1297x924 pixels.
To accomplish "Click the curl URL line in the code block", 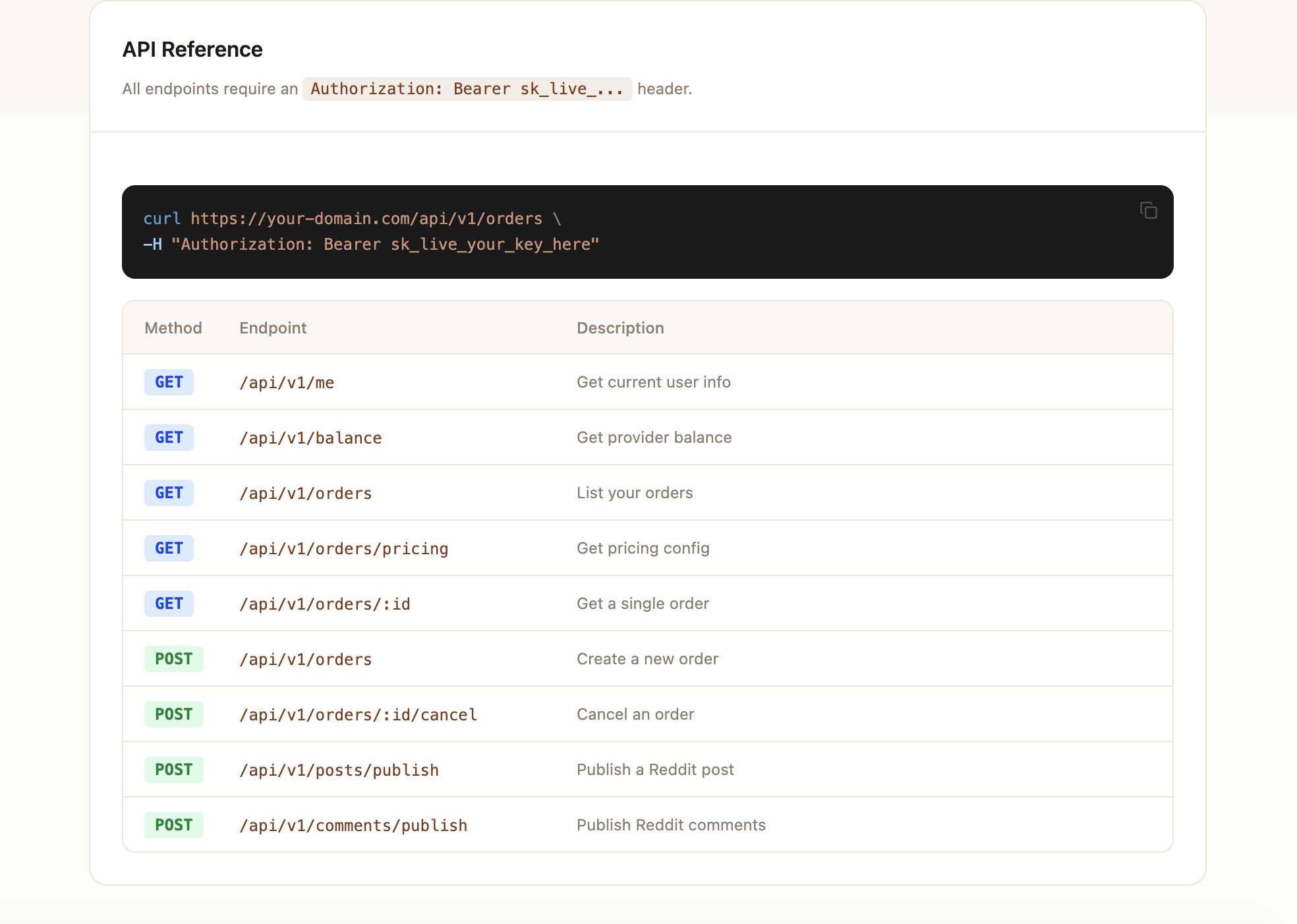I will pyautogui.click(x=353, y=219).
